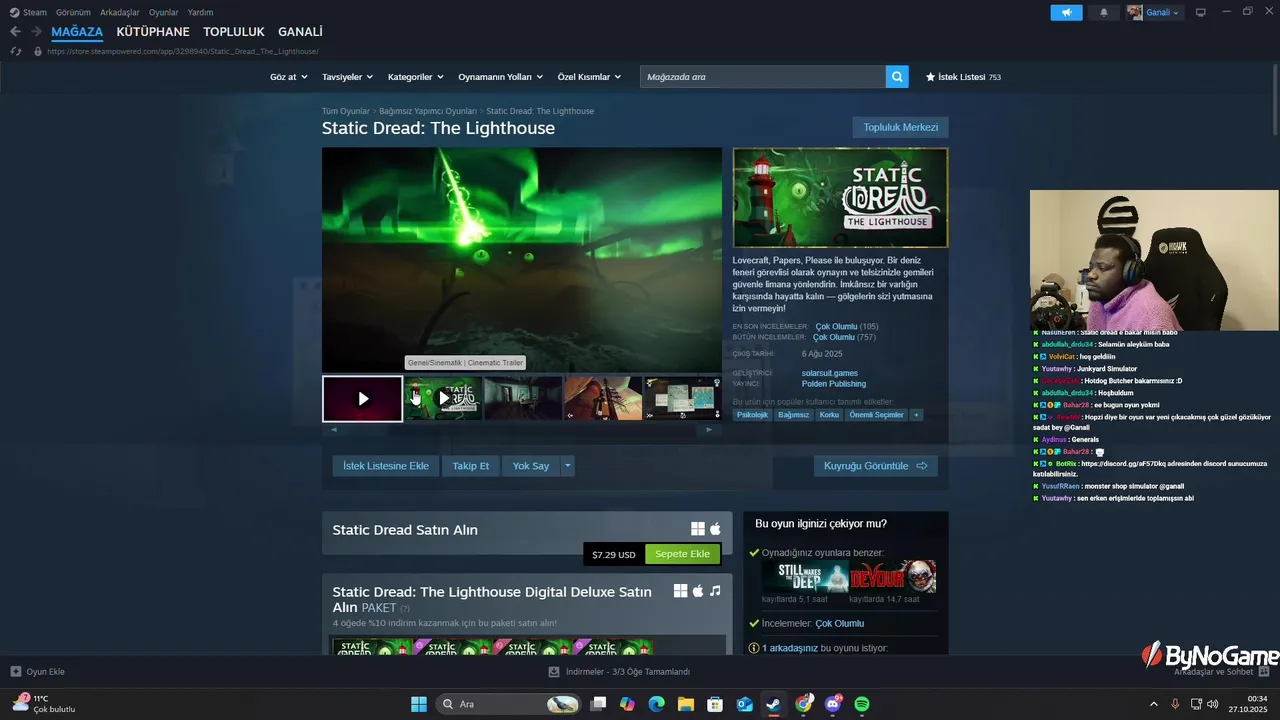Play the second Static Dread trailer thumbnail
Screen dimensions: 1280x720
[x=444, y=398]
